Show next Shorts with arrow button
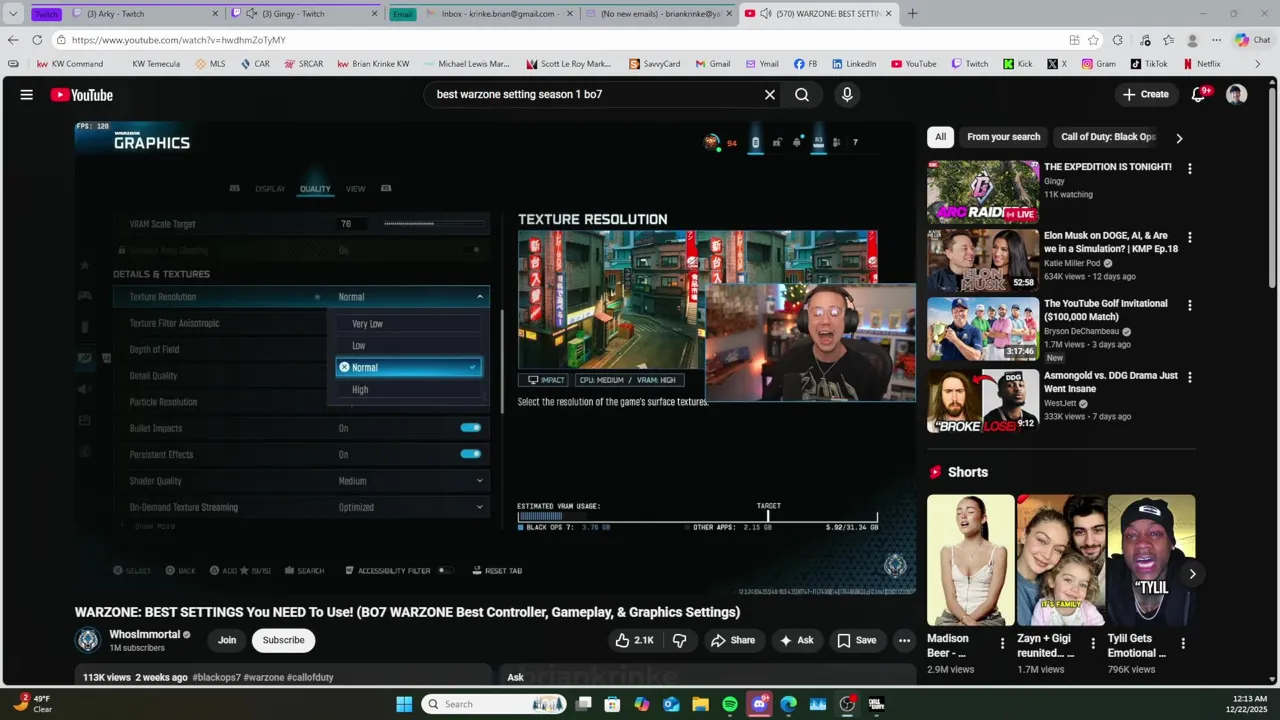 pos(1192,574)
